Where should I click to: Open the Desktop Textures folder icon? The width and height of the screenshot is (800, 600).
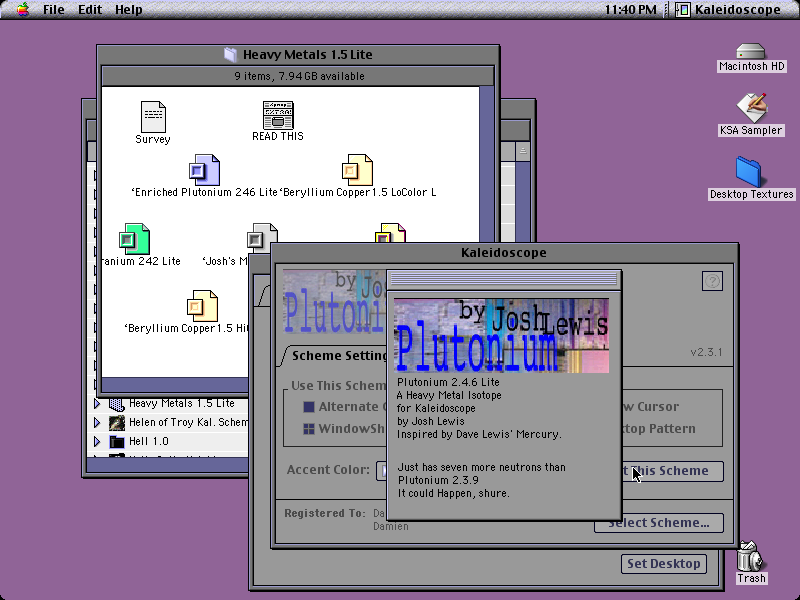[748, 172]
